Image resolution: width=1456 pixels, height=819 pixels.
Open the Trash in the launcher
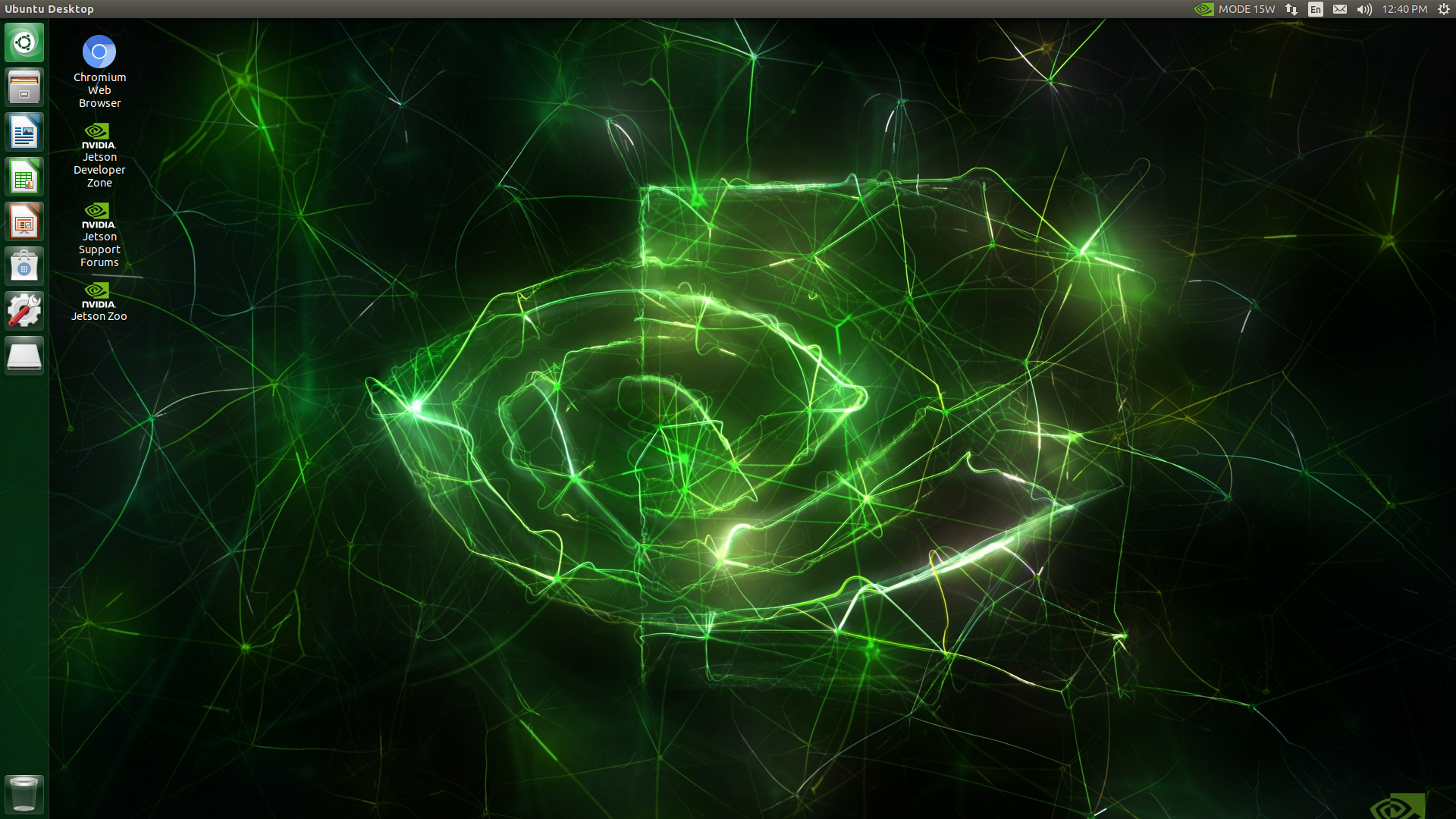tap(24, 793)
